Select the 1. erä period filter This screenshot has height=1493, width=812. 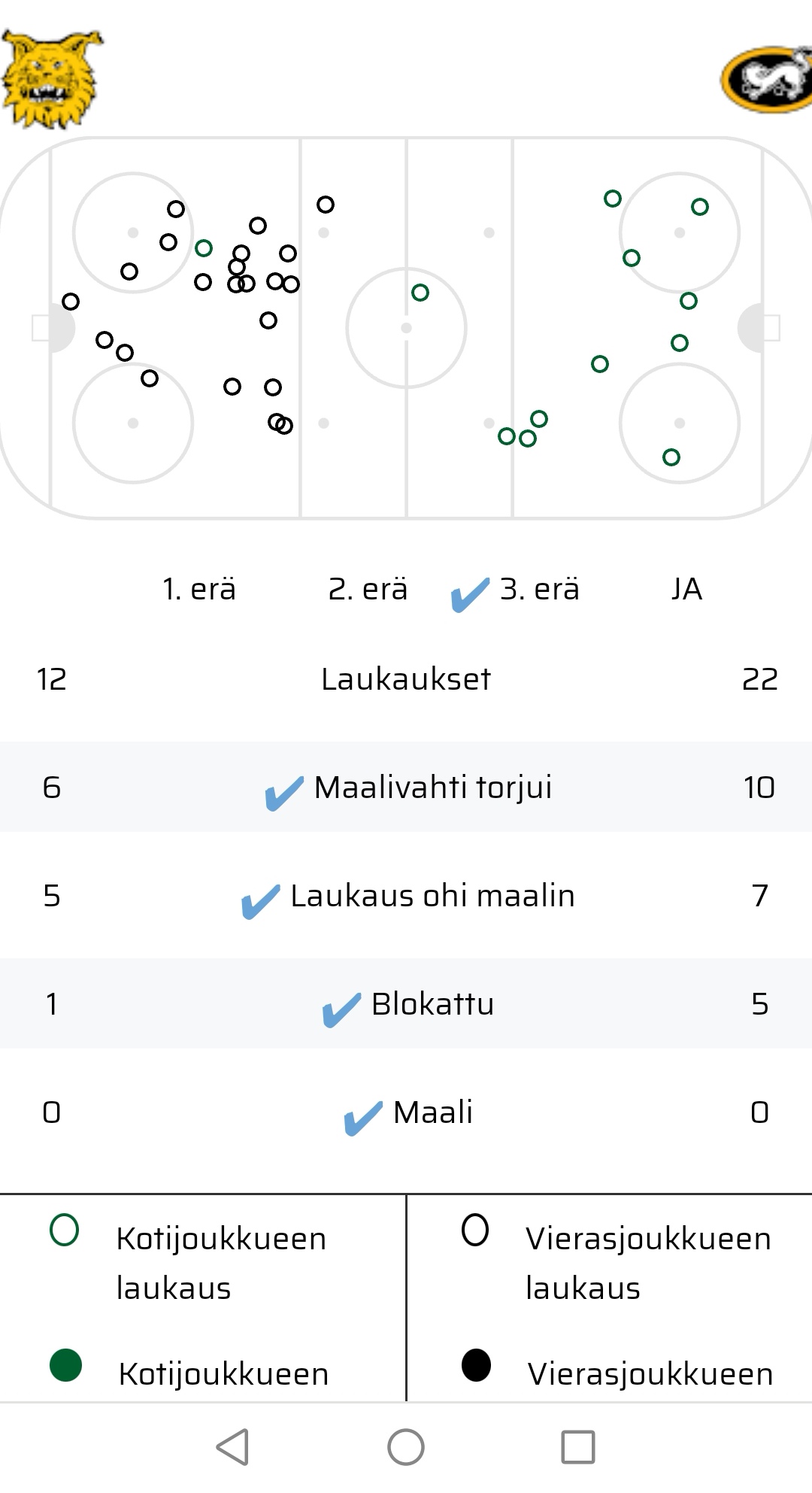coord(199,589)
